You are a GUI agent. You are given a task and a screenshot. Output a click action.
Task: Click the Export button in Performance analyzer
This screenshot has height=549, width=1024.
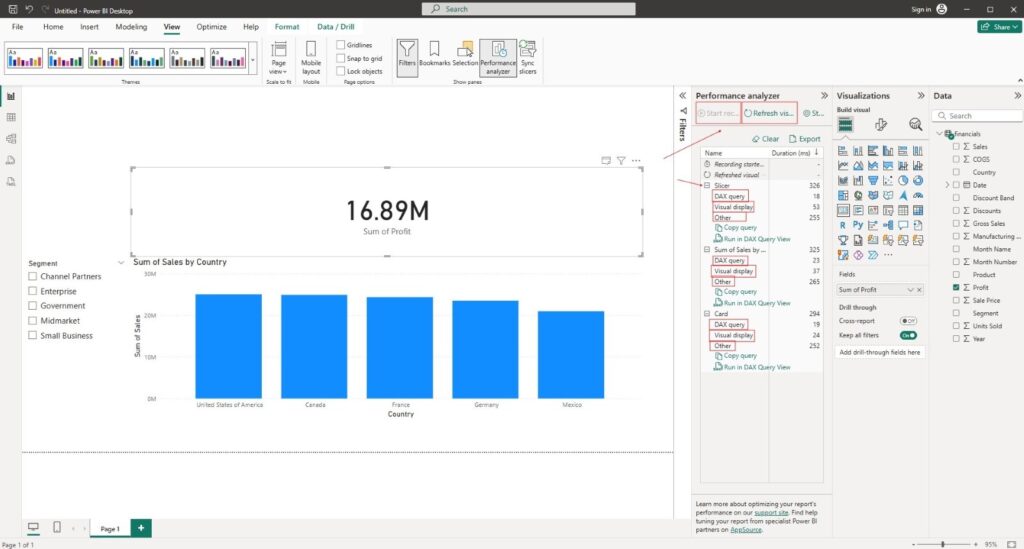pyautogui.click(x=804, y=139)
